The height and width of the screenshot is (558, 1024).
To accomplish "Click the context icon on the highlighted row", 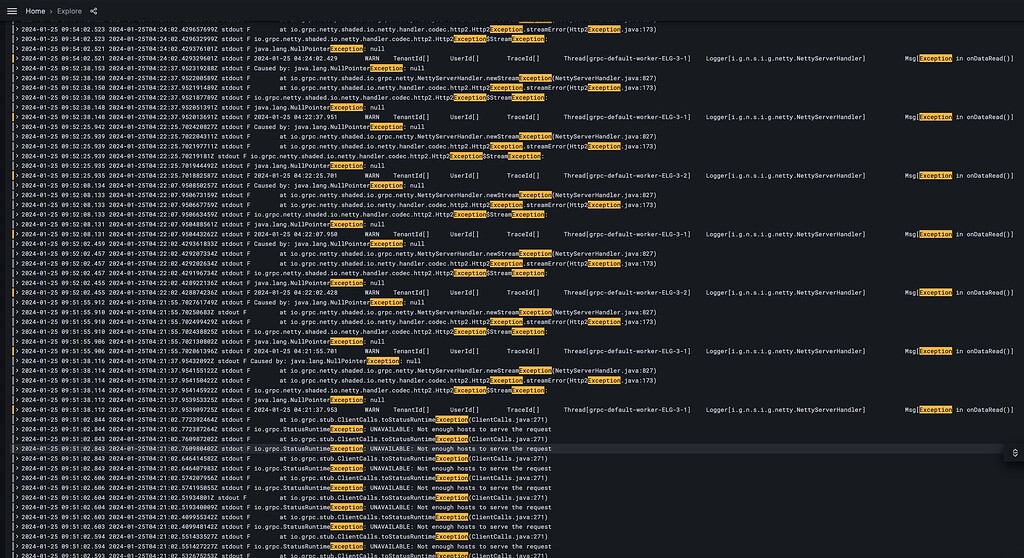I will 1015,453.
